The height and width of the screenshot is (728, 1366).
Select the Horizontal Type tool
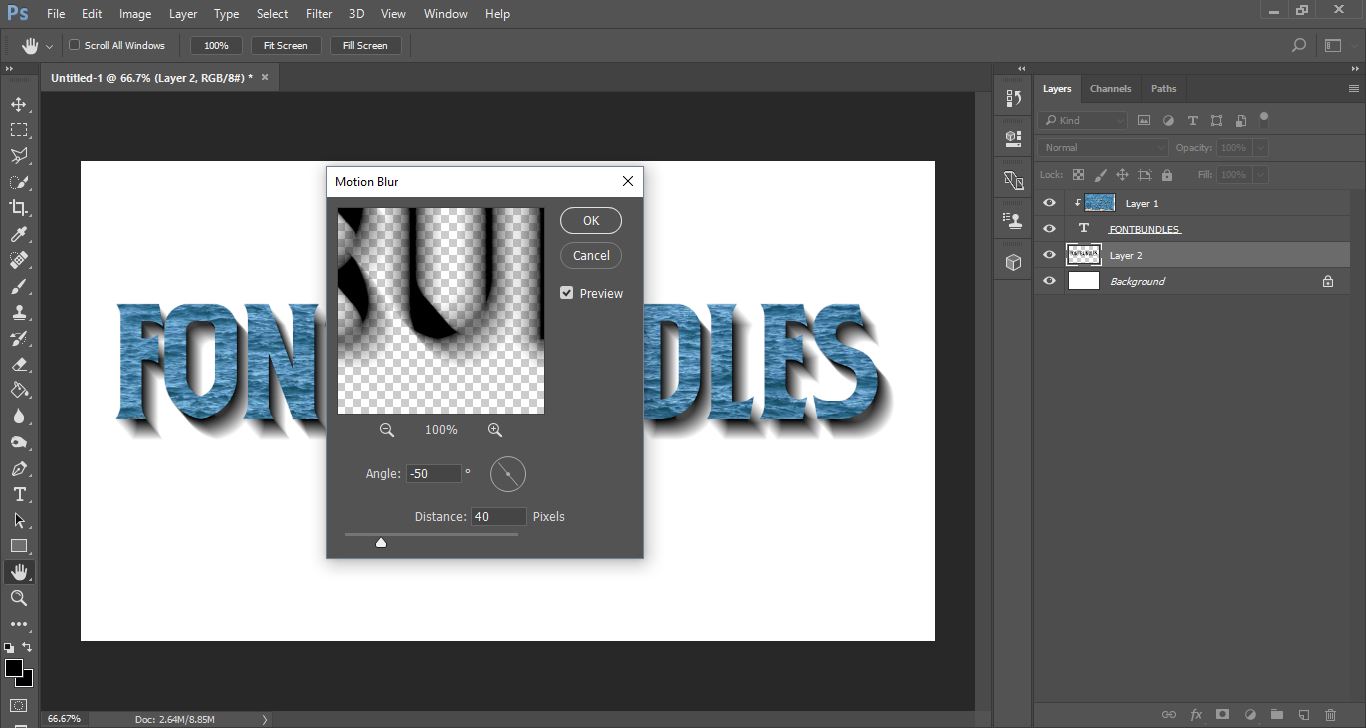coord(20,494)
